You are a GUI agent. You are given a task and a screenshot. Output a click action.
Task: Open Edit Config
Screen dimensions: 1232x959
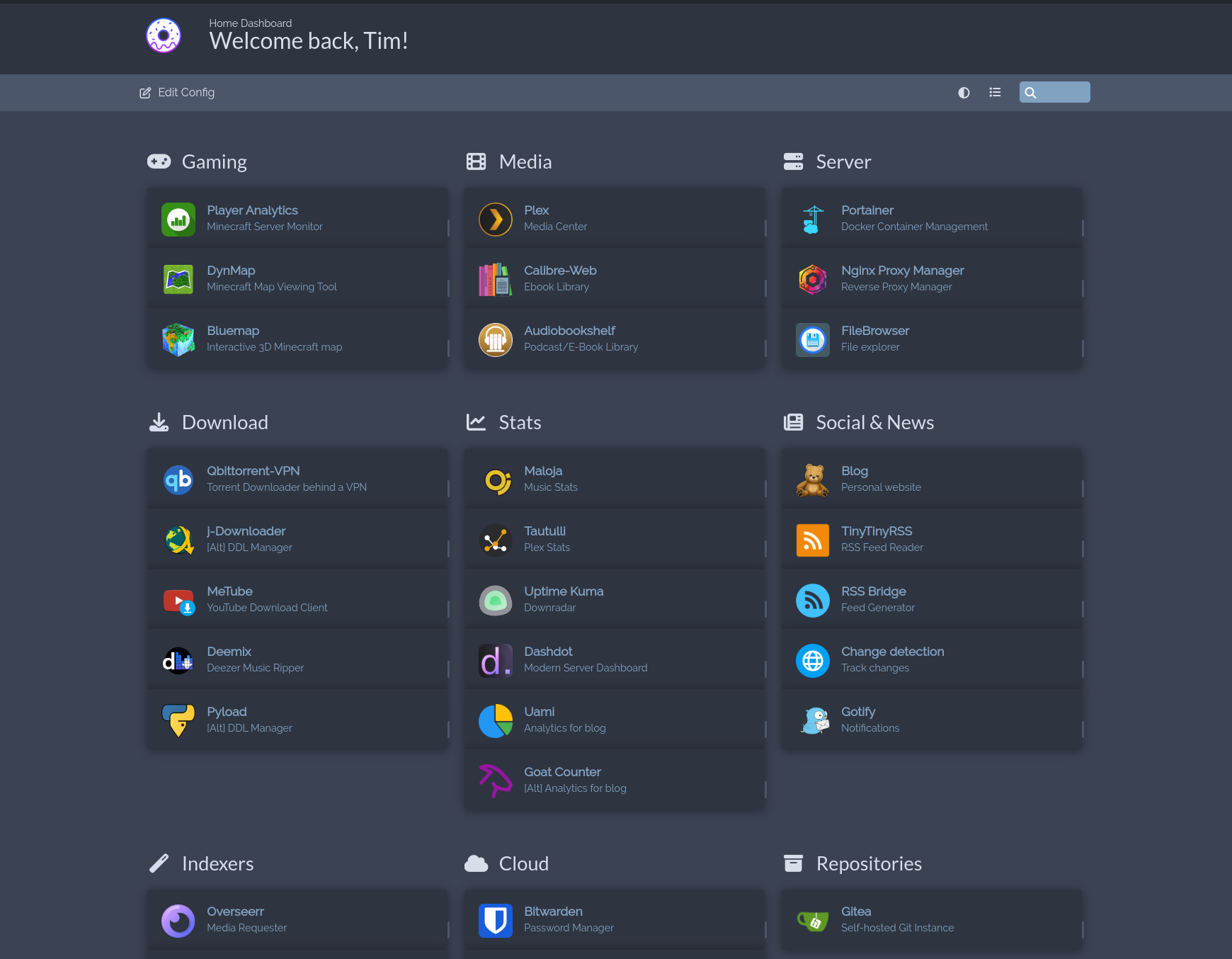click(177, 93)
